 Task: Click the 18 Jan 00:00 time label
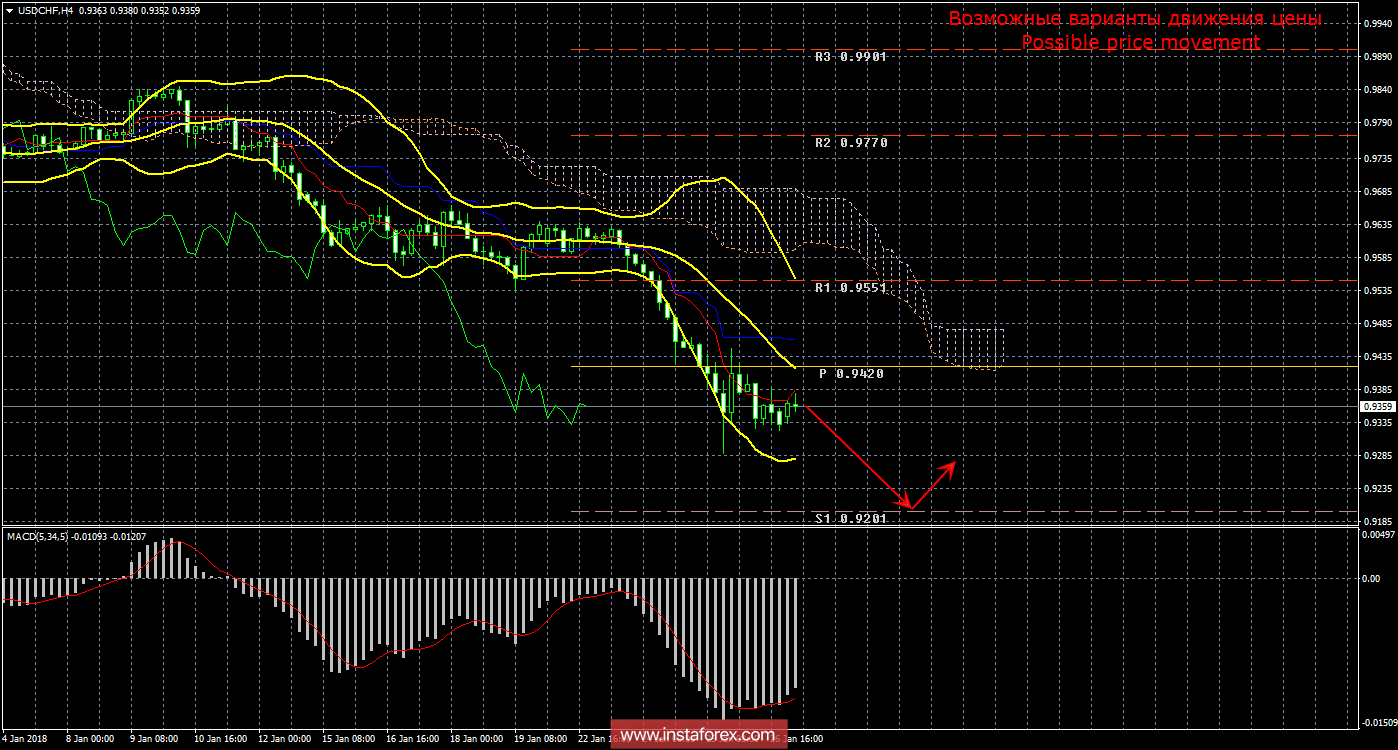pos(476,740)
